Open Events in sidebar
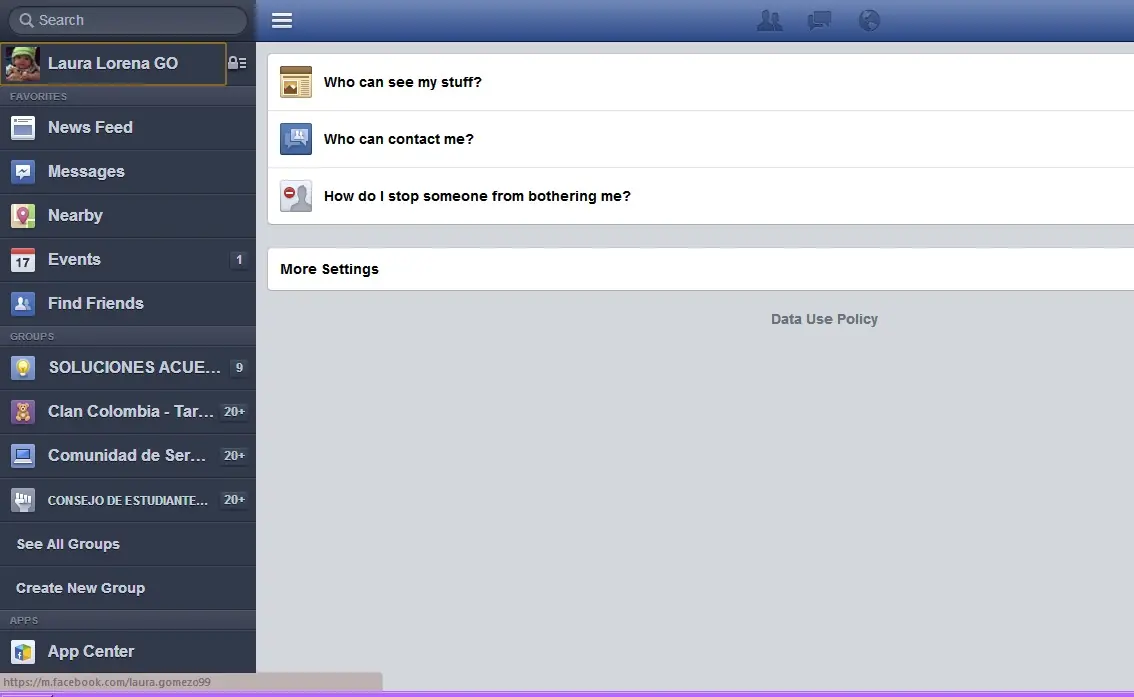Viewport: 1134px width, 697px height. click(128, 260)
